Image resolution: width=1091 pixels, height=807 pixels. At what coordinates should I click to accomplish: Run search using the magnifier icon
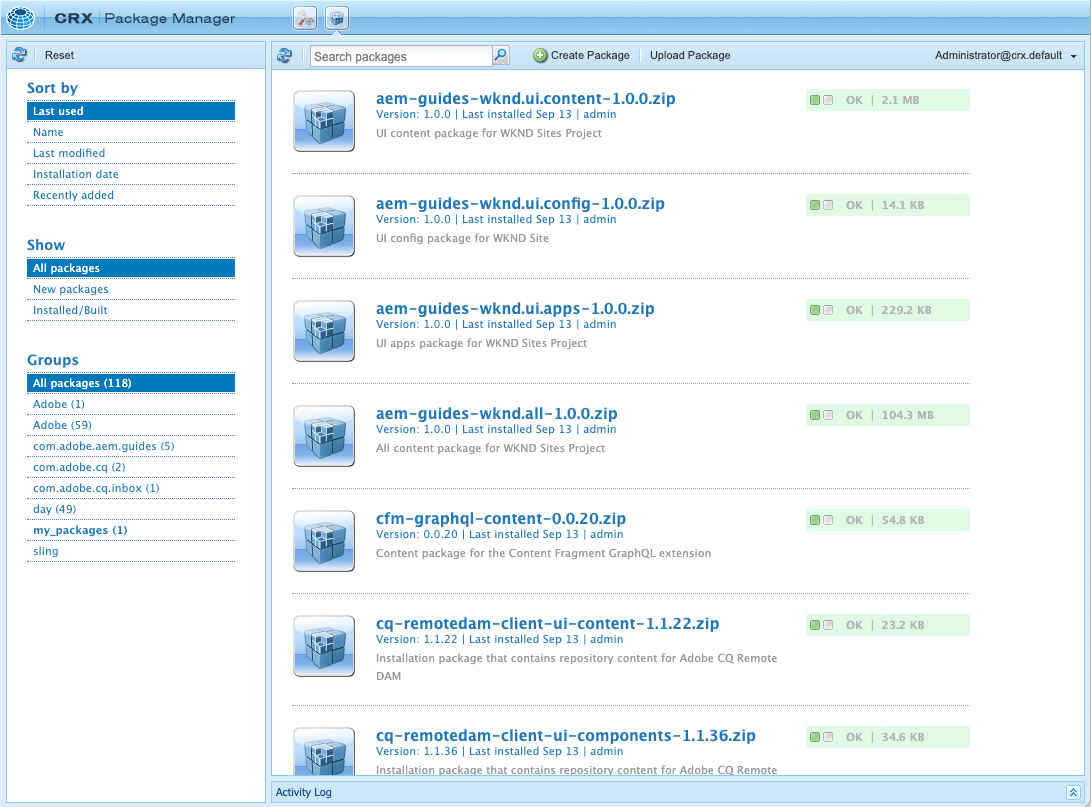click(x=500, y=56)
